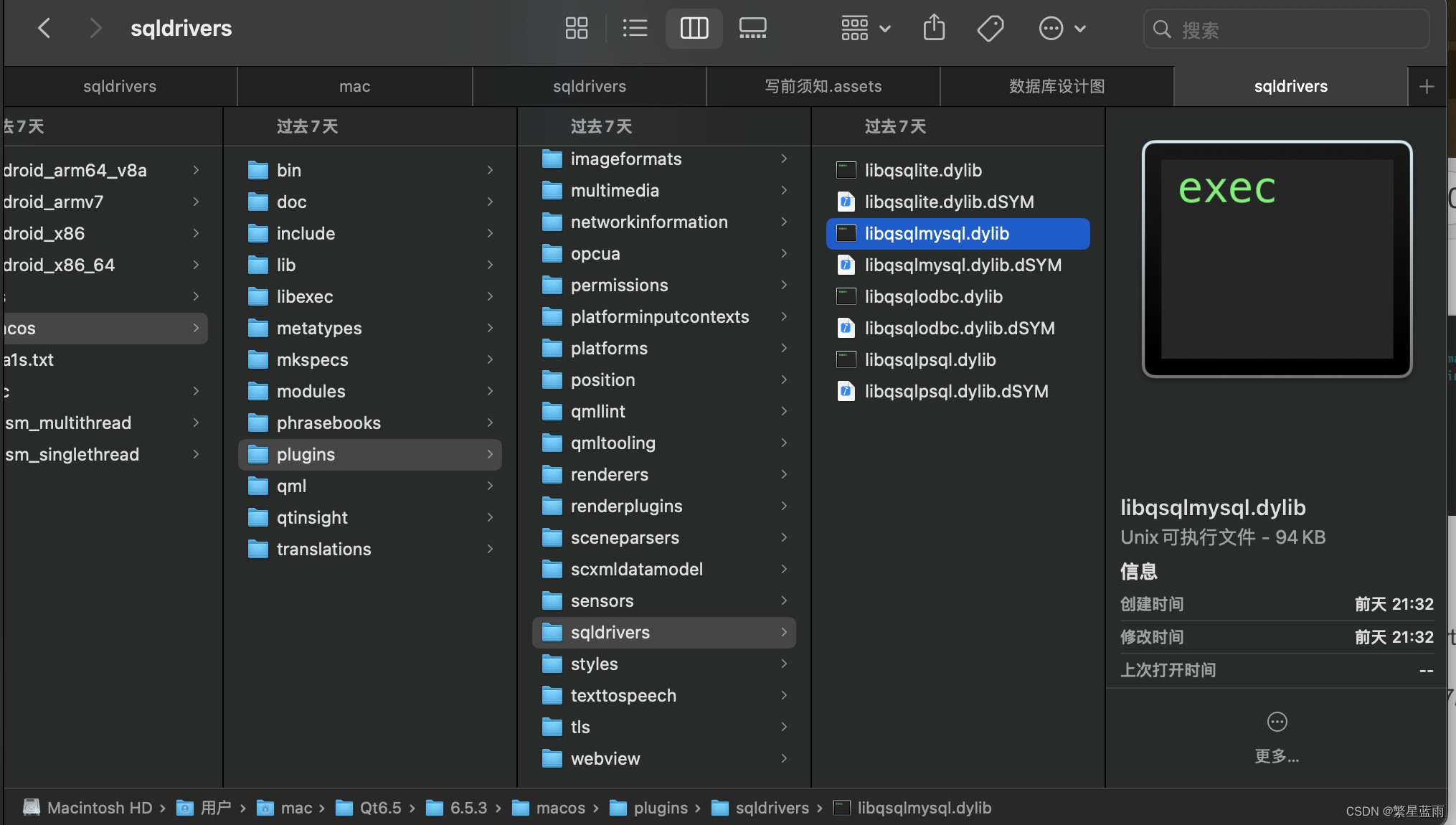Open the Share menu icon

coord(934,29)
